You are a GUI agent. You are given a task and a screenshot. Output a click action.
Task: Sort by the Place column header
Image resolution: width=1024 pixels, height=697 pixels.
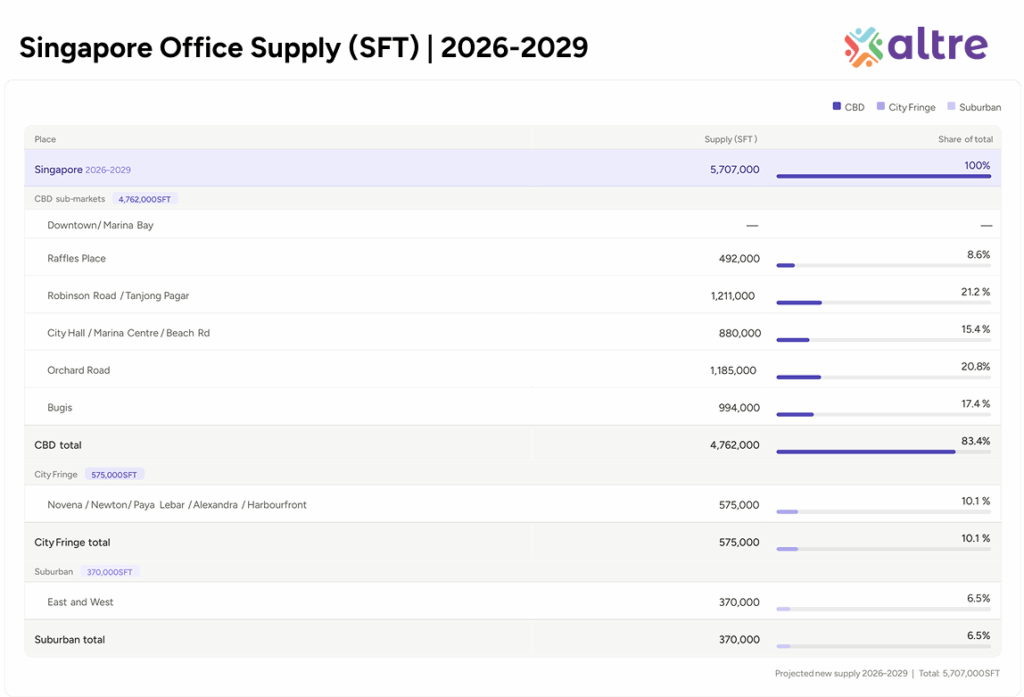[x=45, y=139]
